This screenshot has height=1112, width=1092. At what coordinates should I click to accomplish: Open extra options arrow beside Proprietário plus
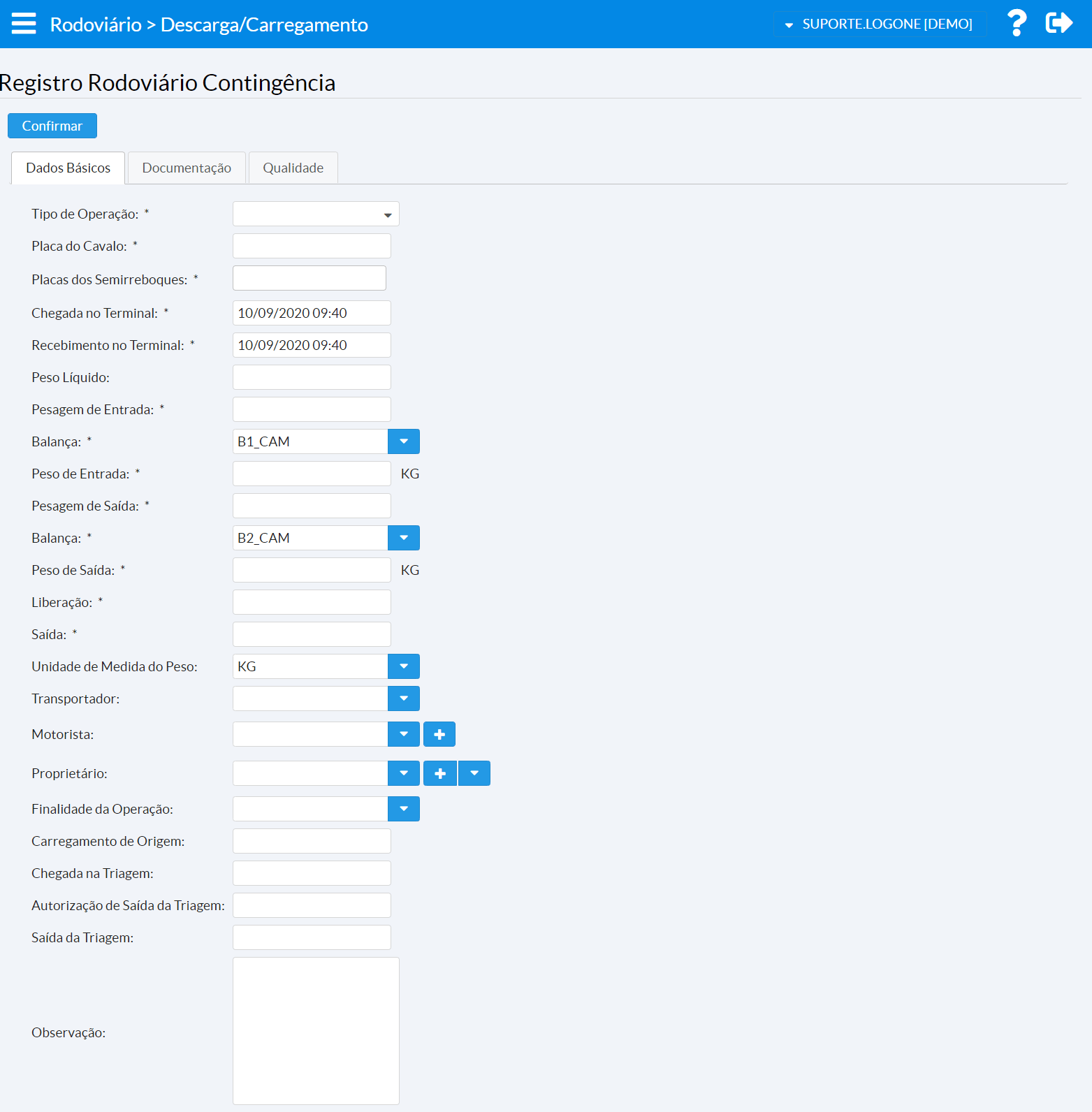pos(474,773)
